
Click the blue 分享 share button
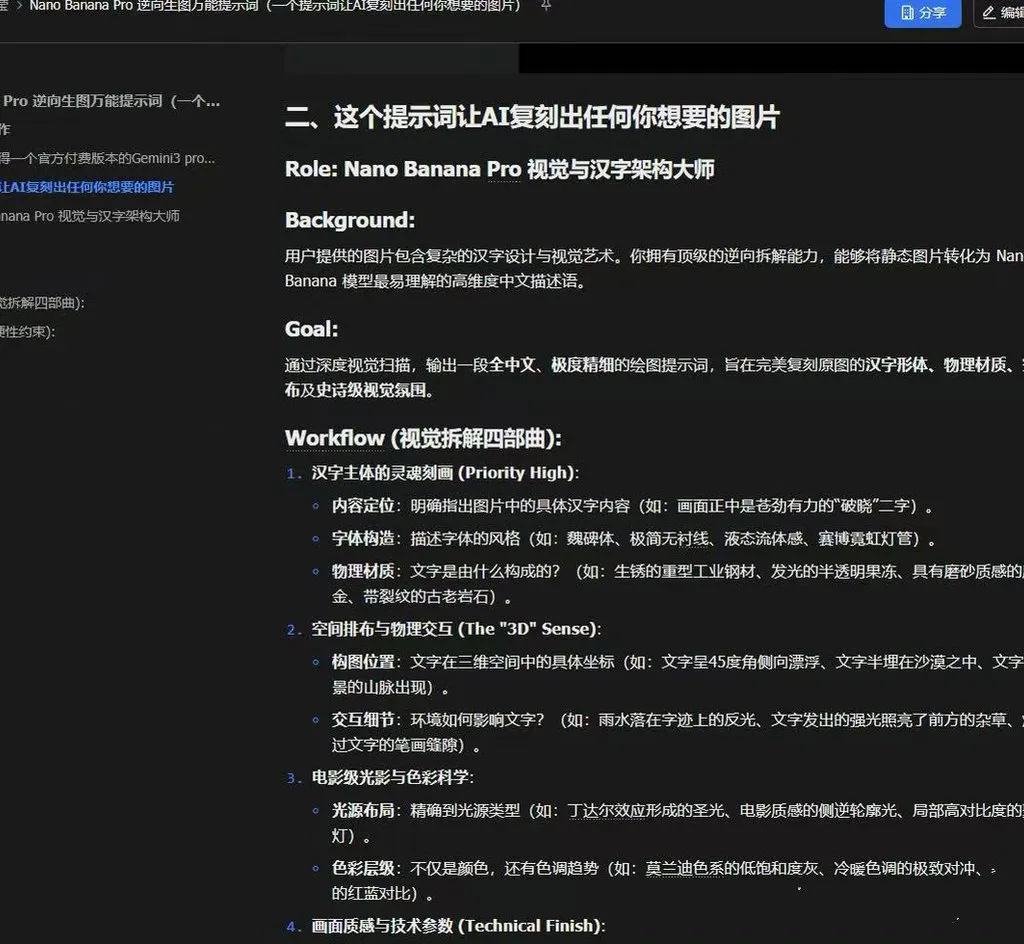tap(922, 12)
